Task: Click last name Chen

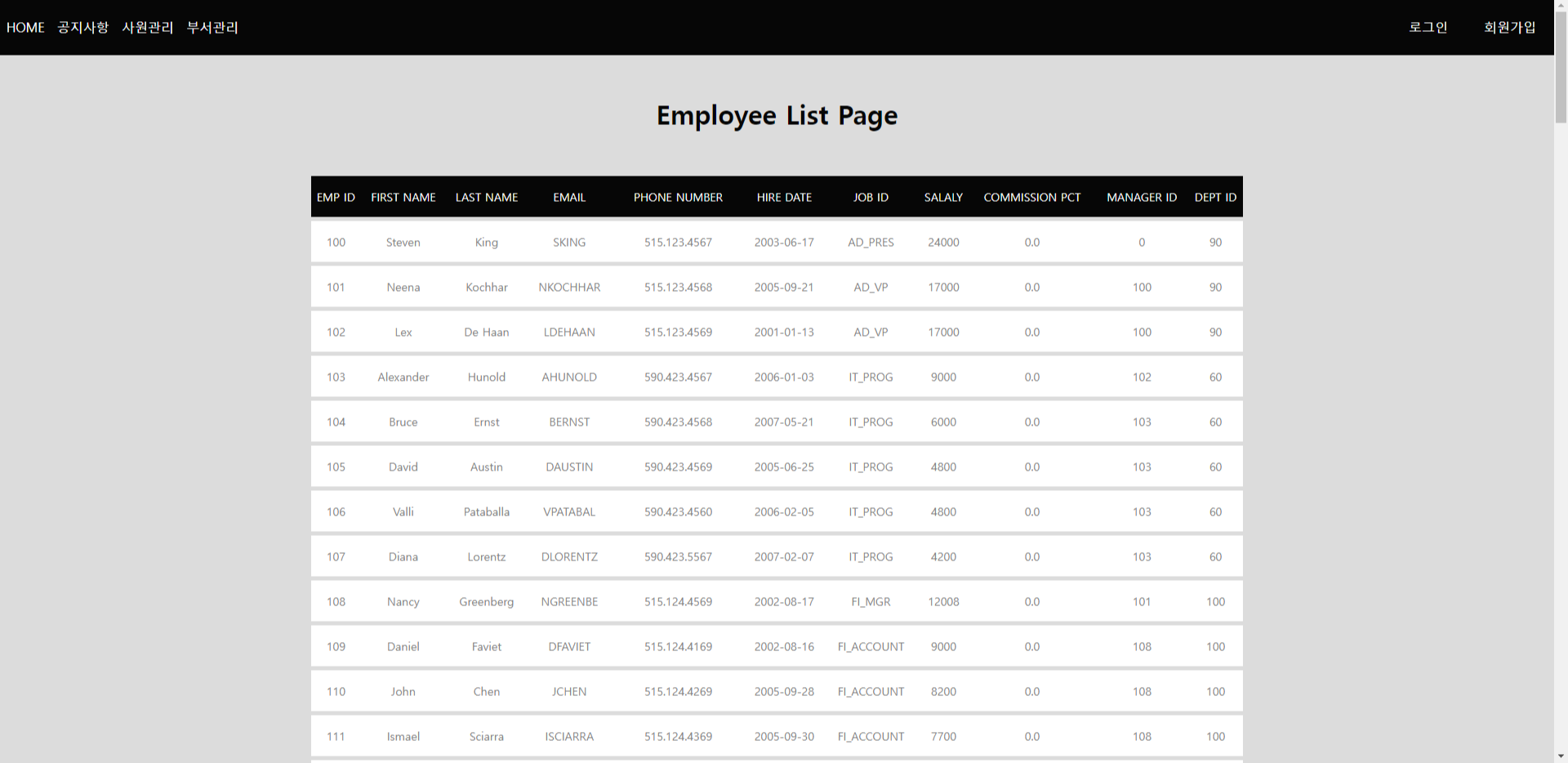Action: point(487,691)
